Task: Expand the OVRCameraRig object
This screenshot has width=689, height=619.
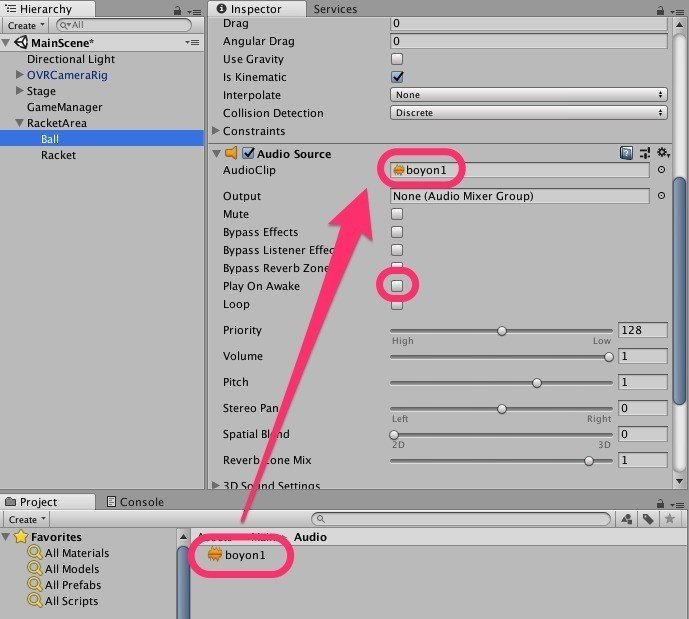Action: [x=19, y=74]
